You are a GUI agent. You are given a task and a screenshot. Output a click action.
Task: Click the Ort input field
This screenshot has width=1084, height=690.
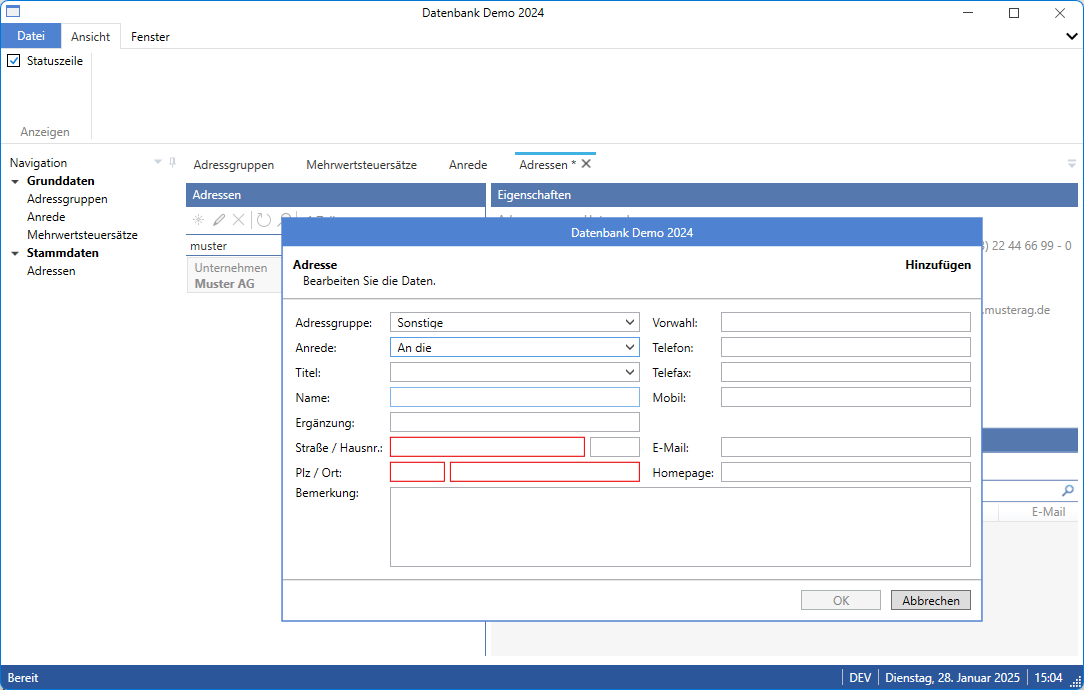point(545,472)
